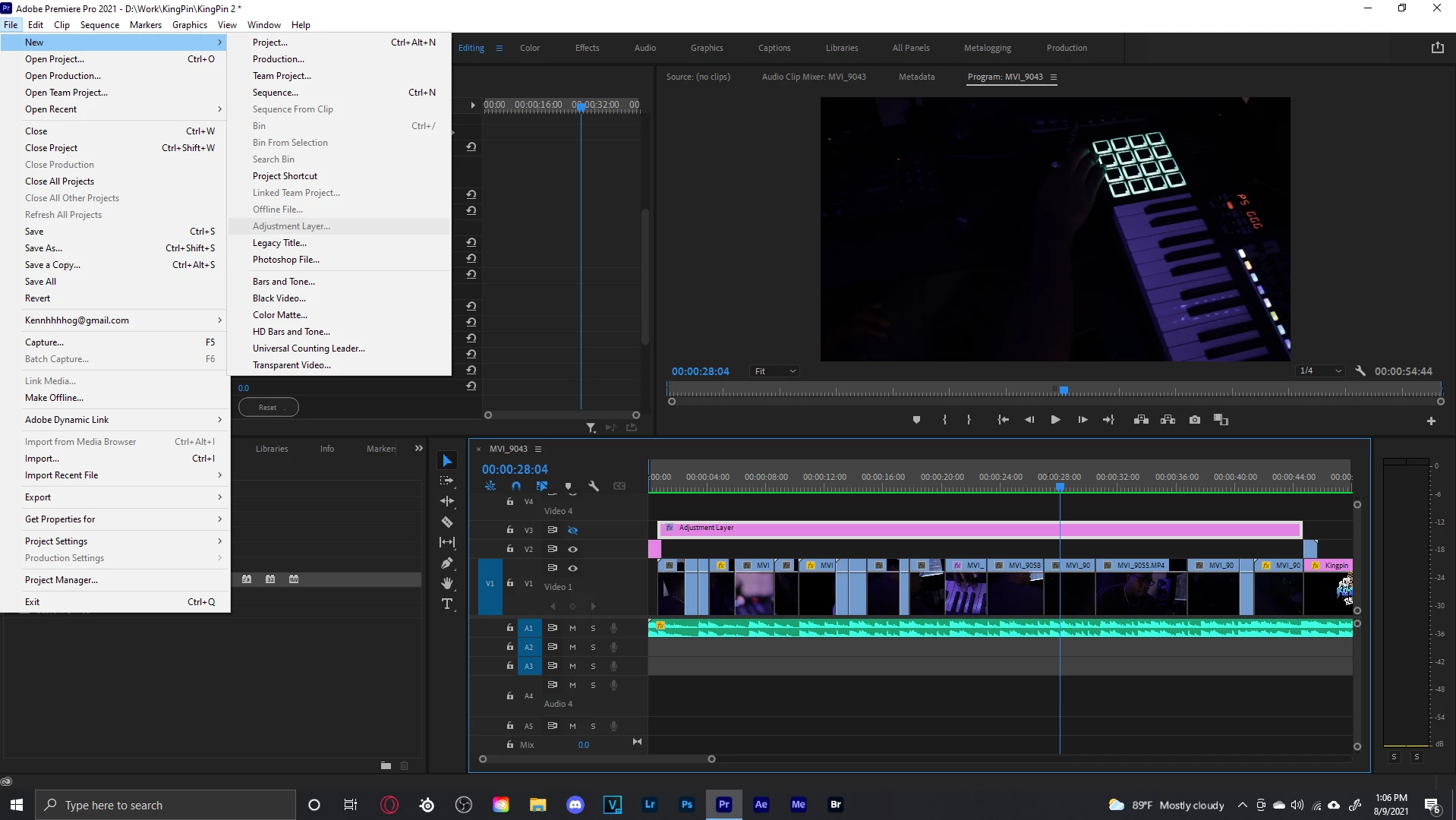Select the Type tool
The image size is (1456, 820).
[447, 604]
